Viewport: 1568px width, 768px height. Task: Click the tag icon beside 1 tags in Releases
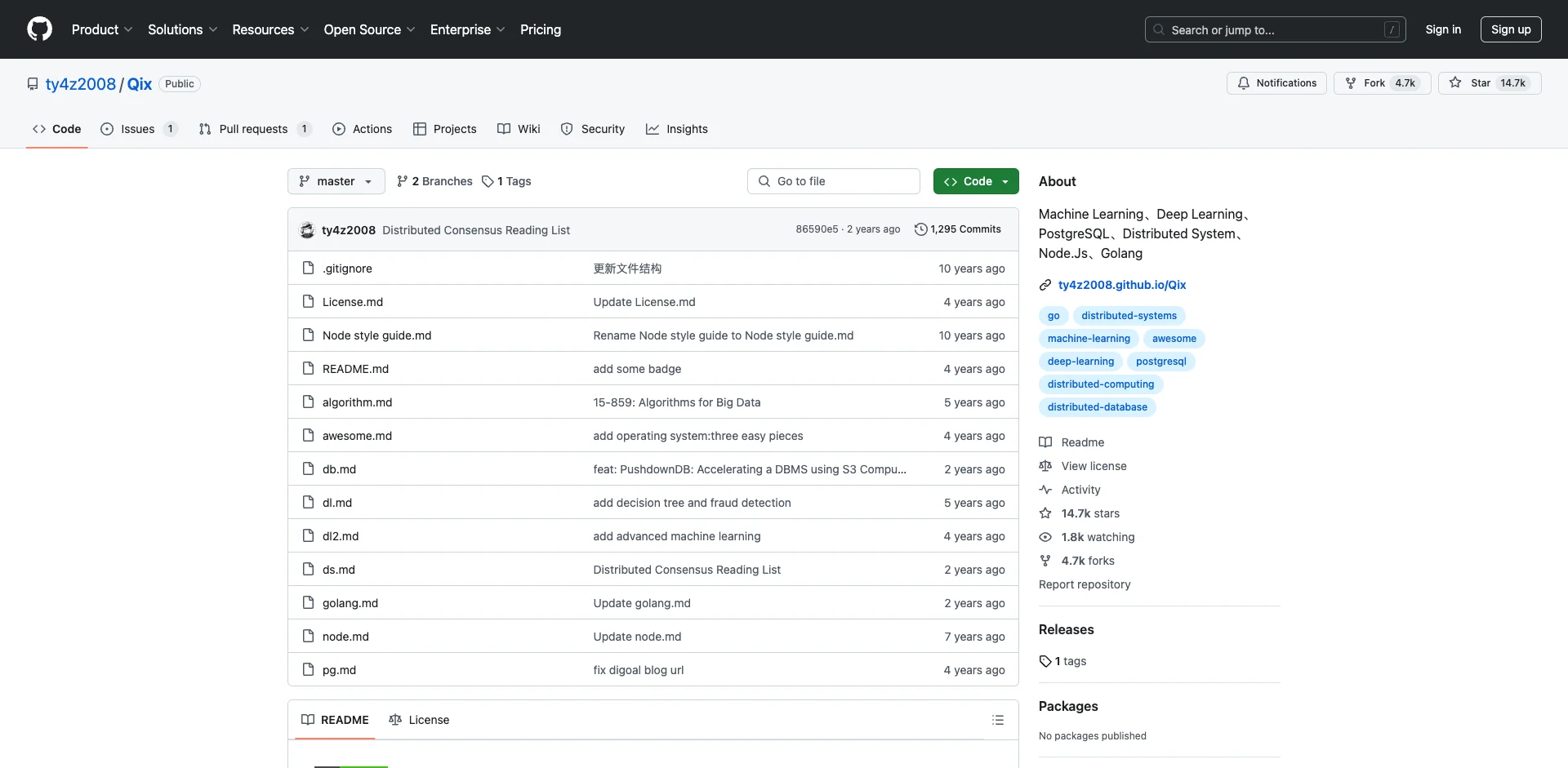1045,661
